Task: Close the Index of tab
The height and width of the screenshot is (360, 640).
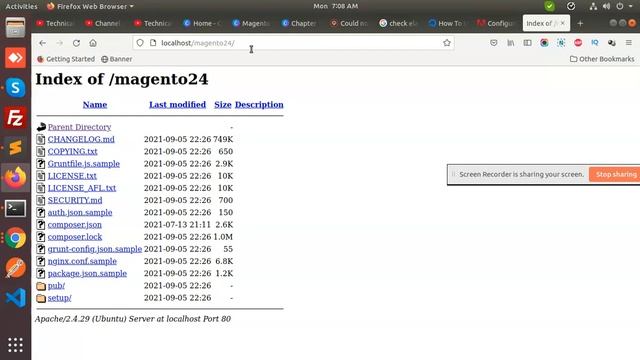Action: [x=563, y=23]
